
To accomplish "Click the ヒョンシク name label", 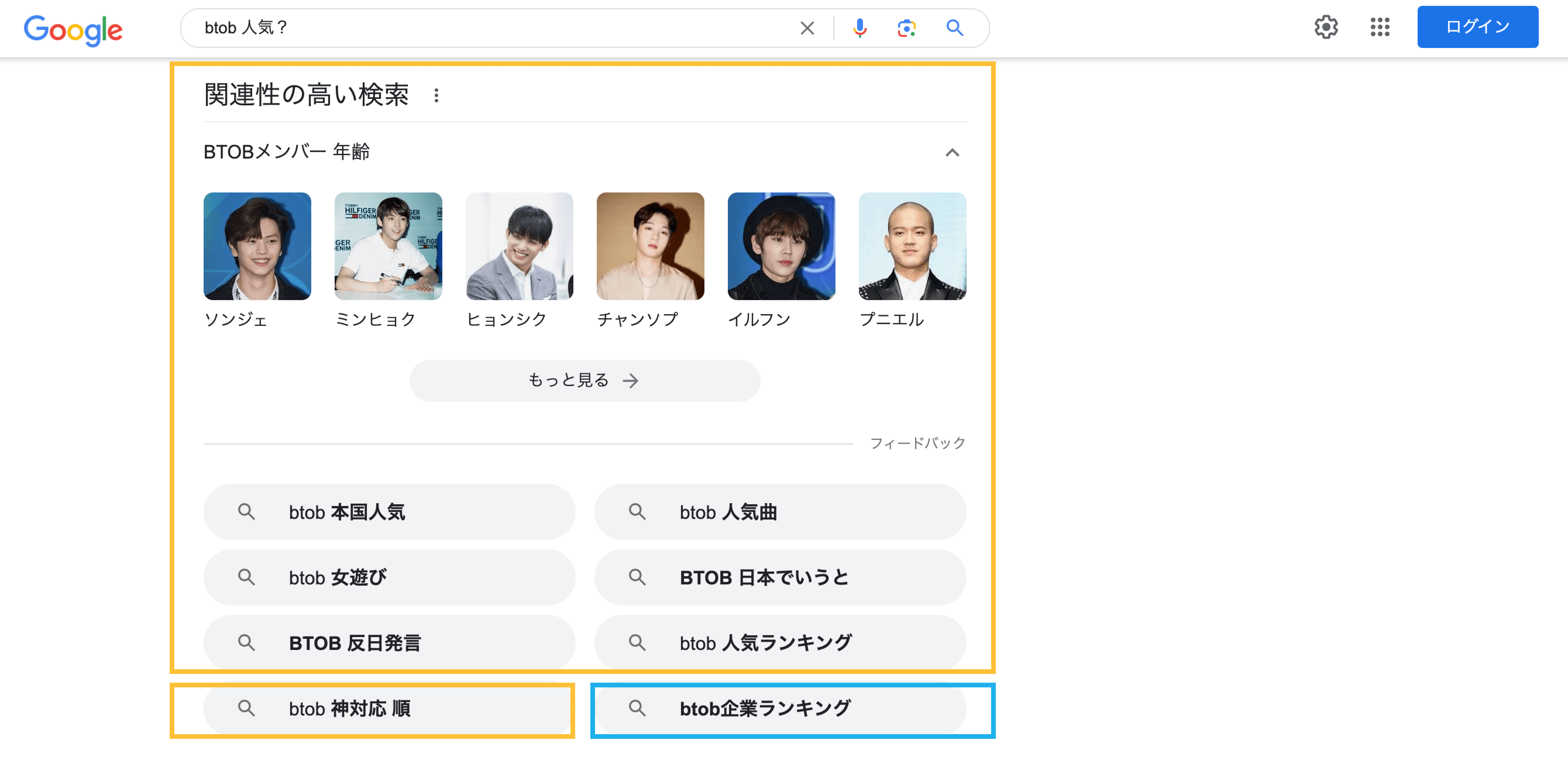I will [x=506, y=319].
